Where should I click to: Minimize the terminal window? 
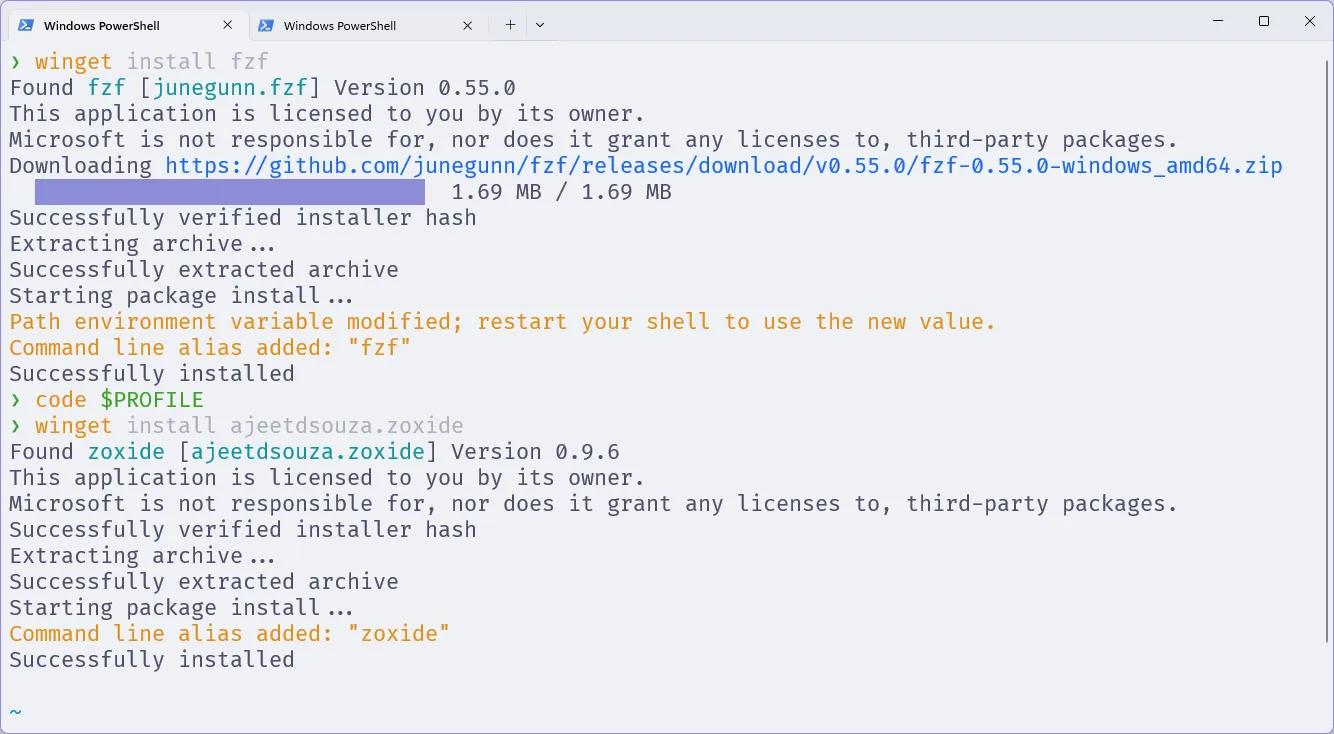1218,21
